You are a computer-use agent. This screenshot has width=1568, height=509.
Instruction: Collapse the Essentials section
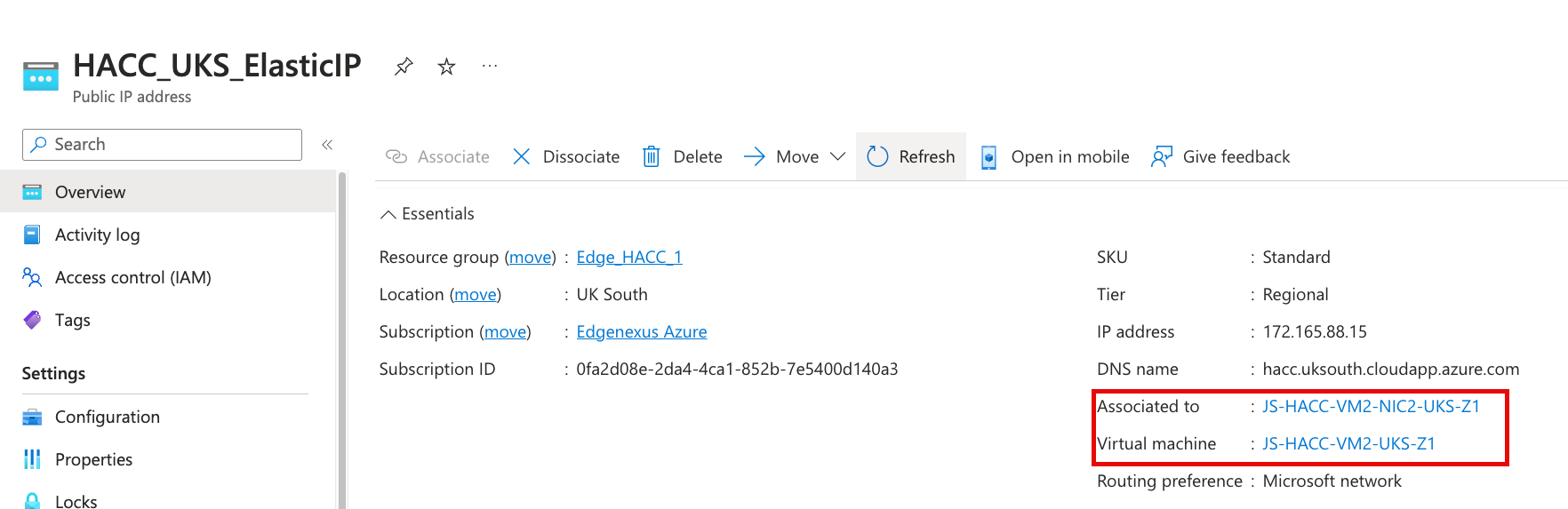click(x=427, y=214)
